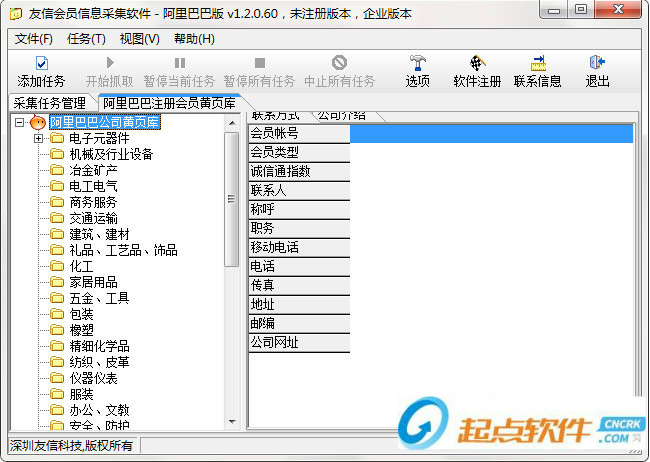Click the 邮编 field label
Image resolution: width=650 pixels, height=462 pixels.
(299, 324)
